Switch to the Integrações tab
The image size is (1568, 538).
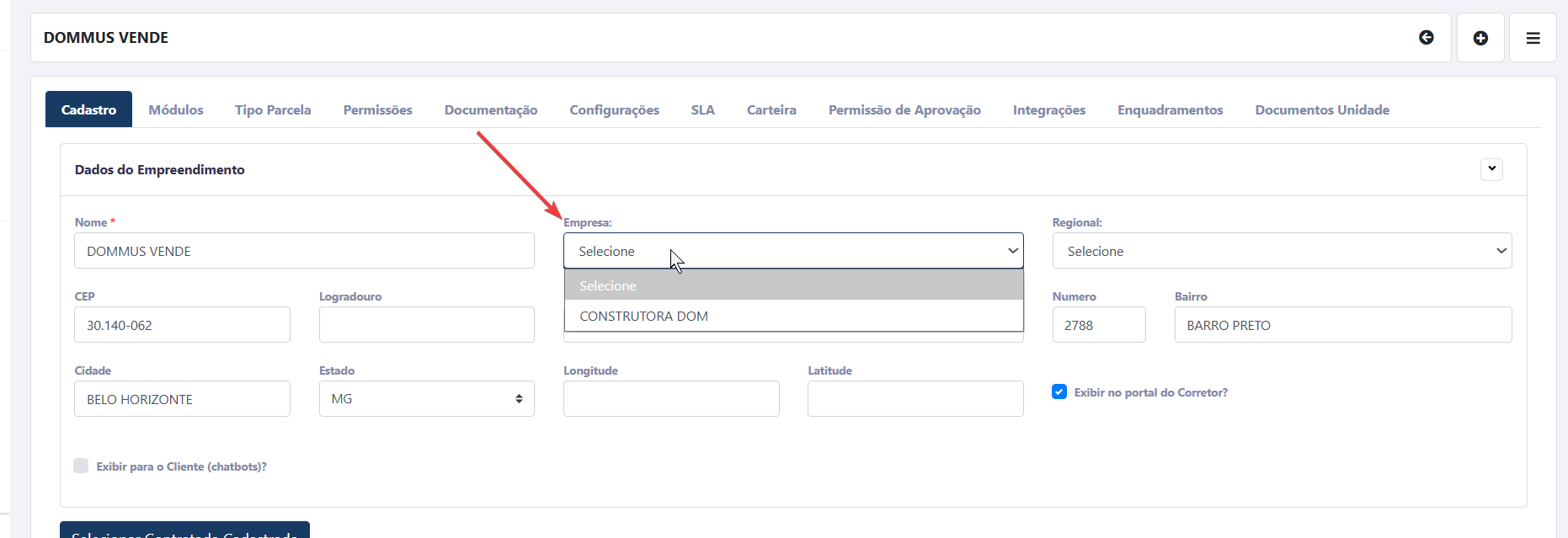[x=1048, y=109]
